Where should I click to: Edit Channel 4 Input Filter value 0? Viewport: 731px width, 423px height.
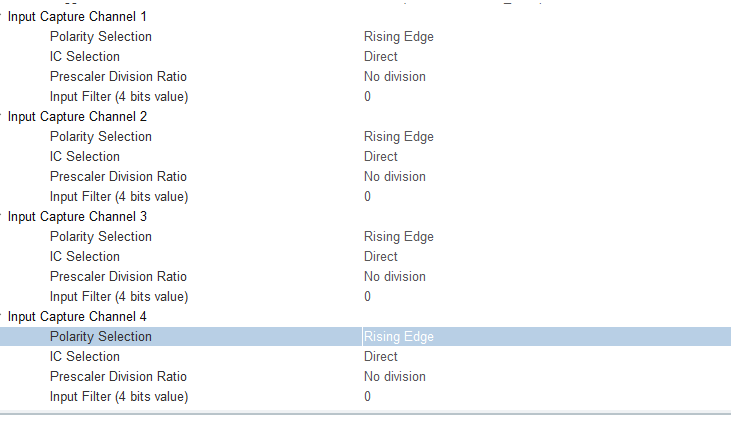pyautogui.click(x=368, y=397)
